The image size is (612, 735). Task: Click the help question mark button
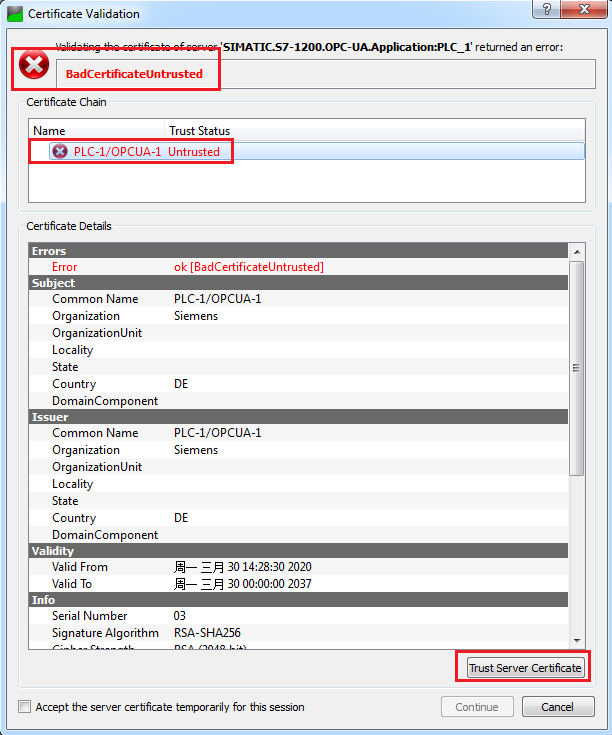[547, 9]
